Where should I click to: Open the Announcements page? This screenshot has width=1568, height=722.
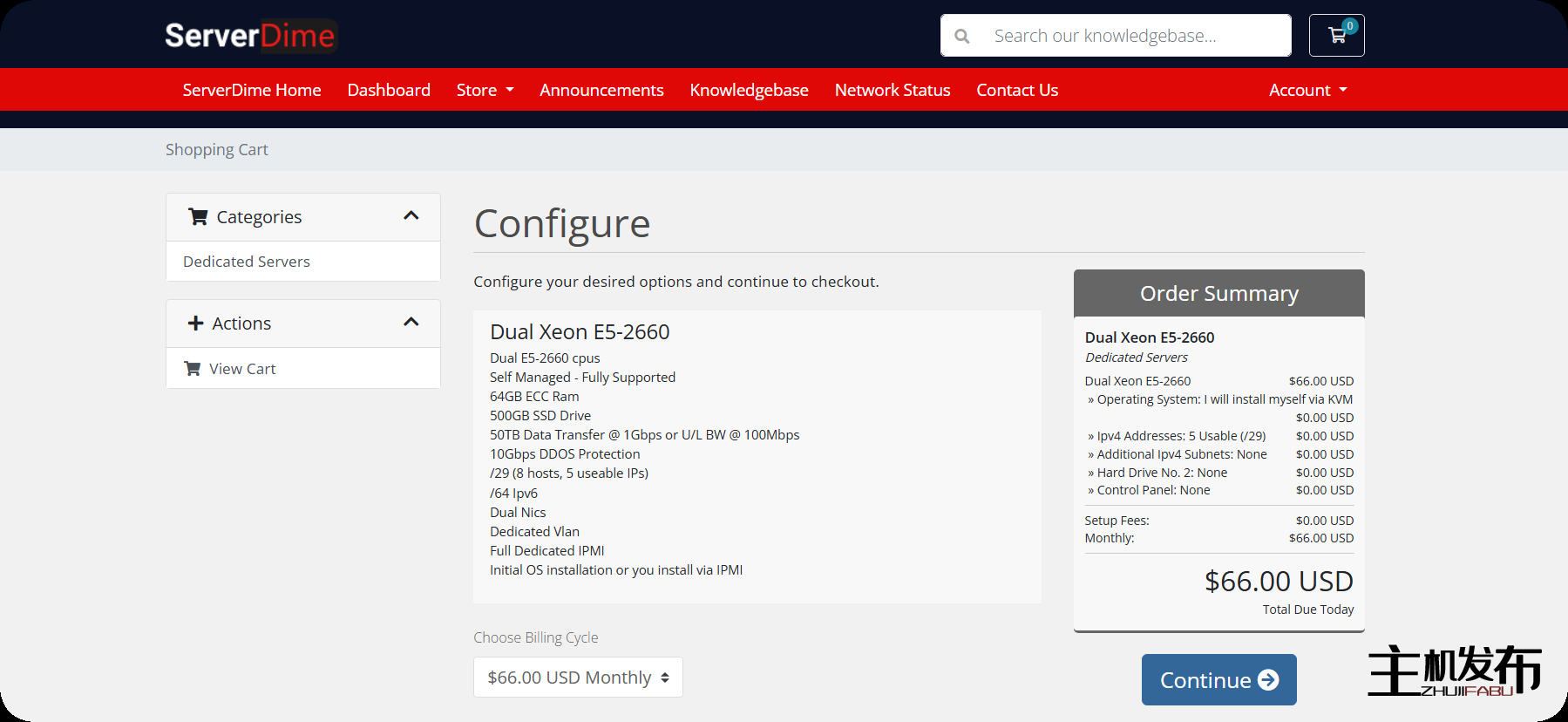pyautogui.click(x=601, y=90)
